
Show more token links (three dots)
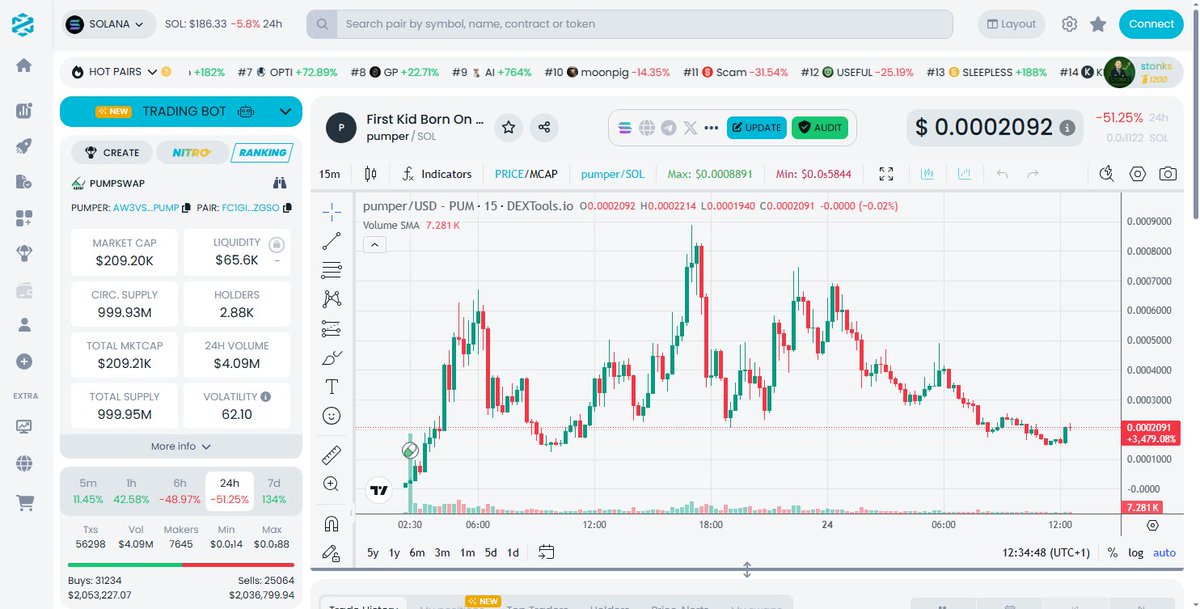point(711,128)
